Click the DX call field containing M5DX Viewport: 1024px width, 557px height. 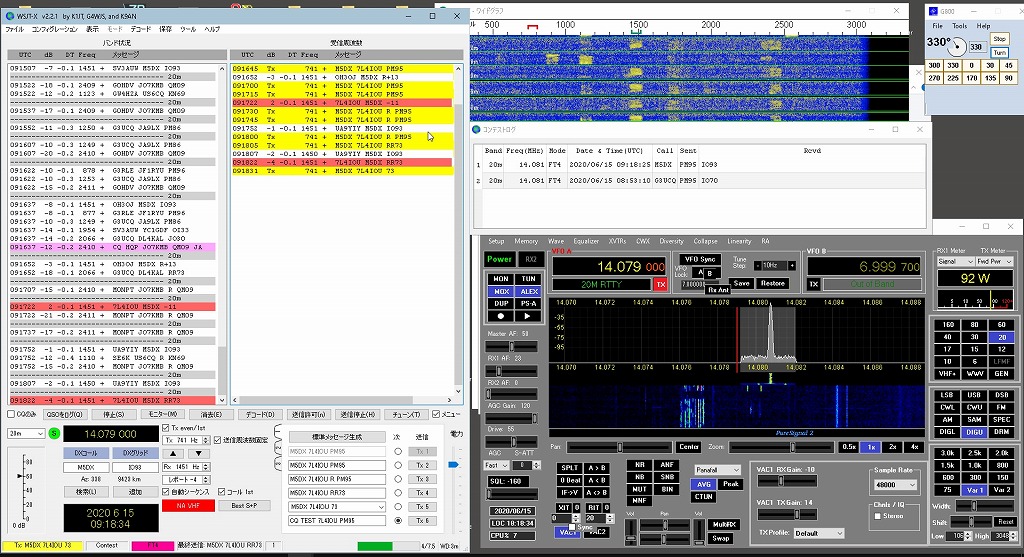tap(86, 467)
